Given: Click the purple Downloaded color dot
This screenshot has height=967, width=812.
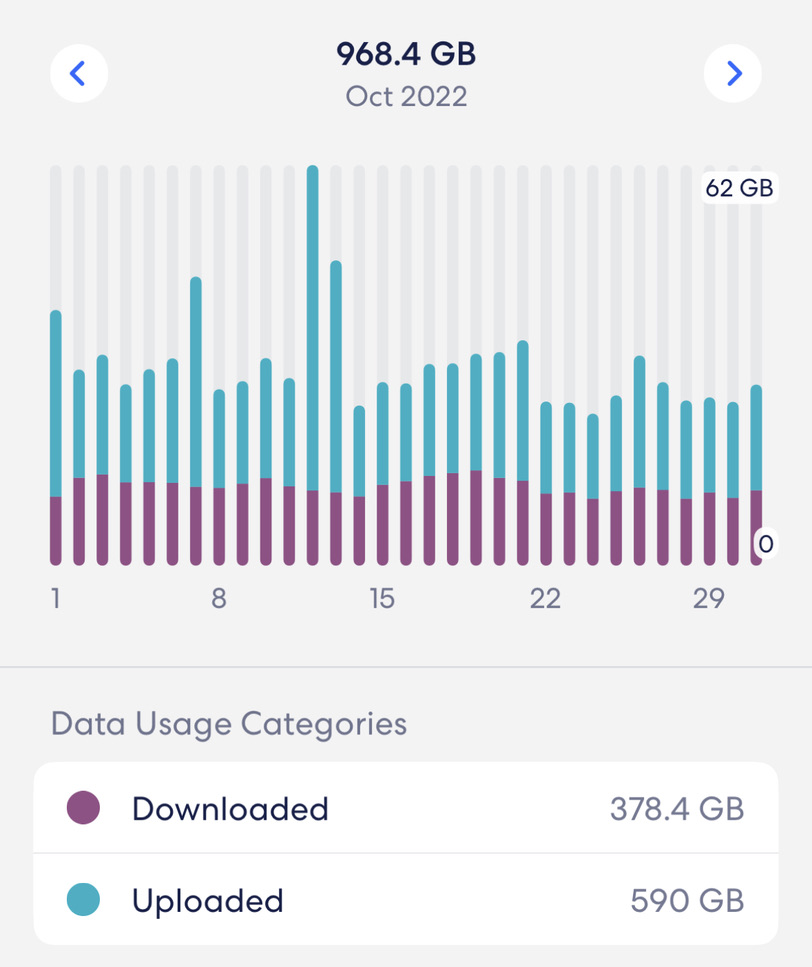Looking at the screenshot, I should pyautogui.click(x=83, y=808).
